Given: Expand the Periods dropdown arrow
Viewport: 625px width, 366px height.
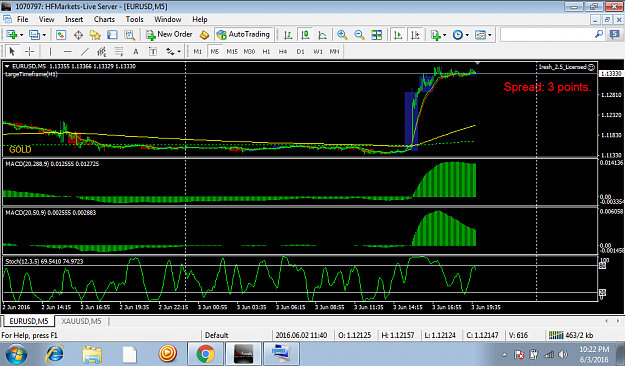Looking at the screenshot, I should click(x=467, y=35).
